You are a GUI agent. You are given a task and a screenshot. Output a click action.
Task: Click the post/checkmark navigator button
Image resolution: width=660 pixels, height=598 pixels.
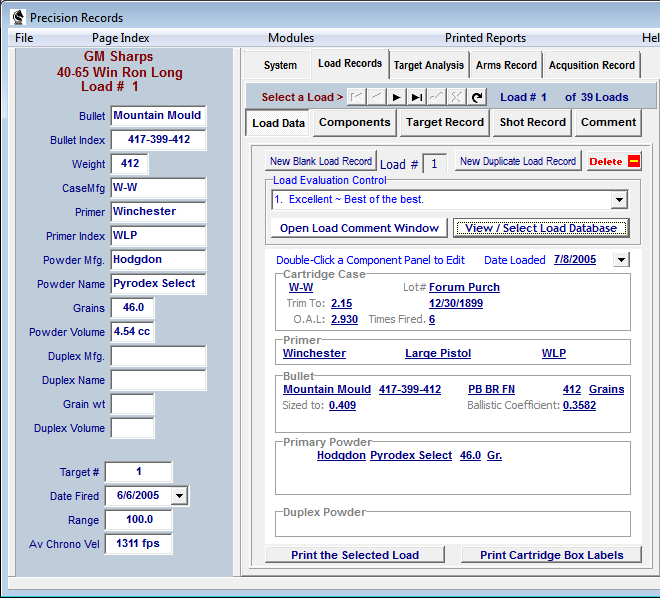coord(436,97)
